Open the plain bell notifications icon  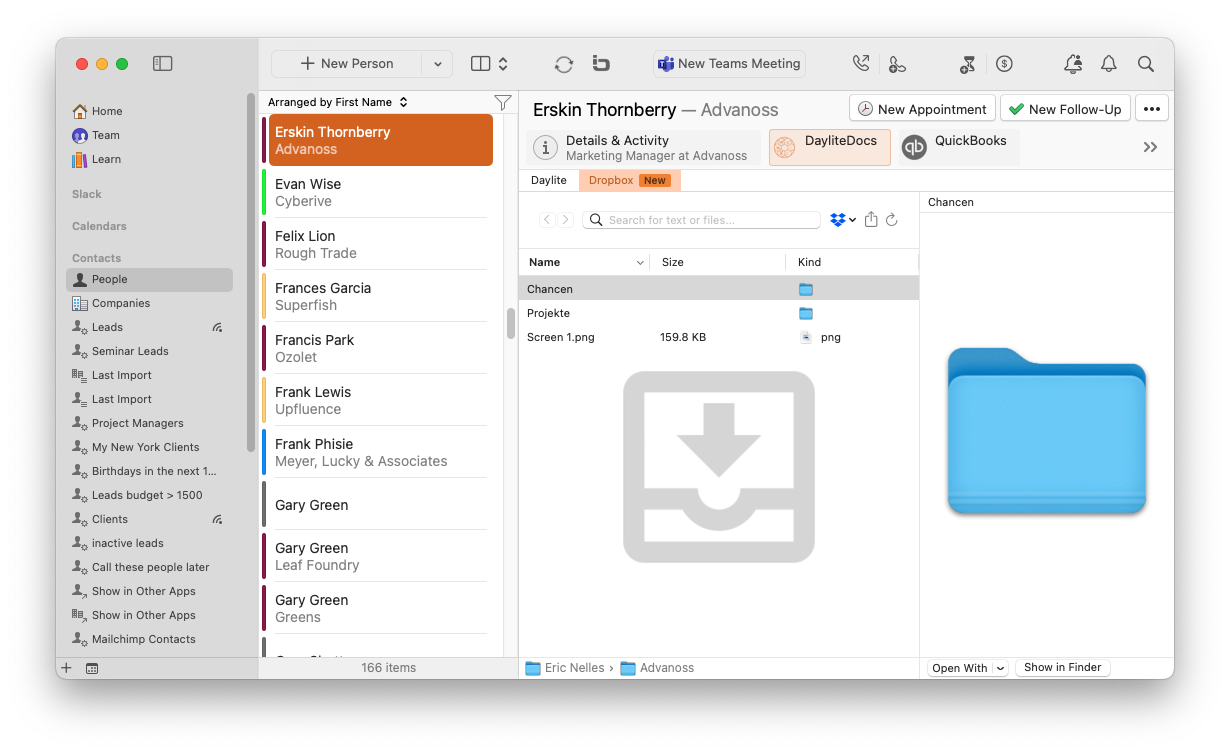[1108, 64]
